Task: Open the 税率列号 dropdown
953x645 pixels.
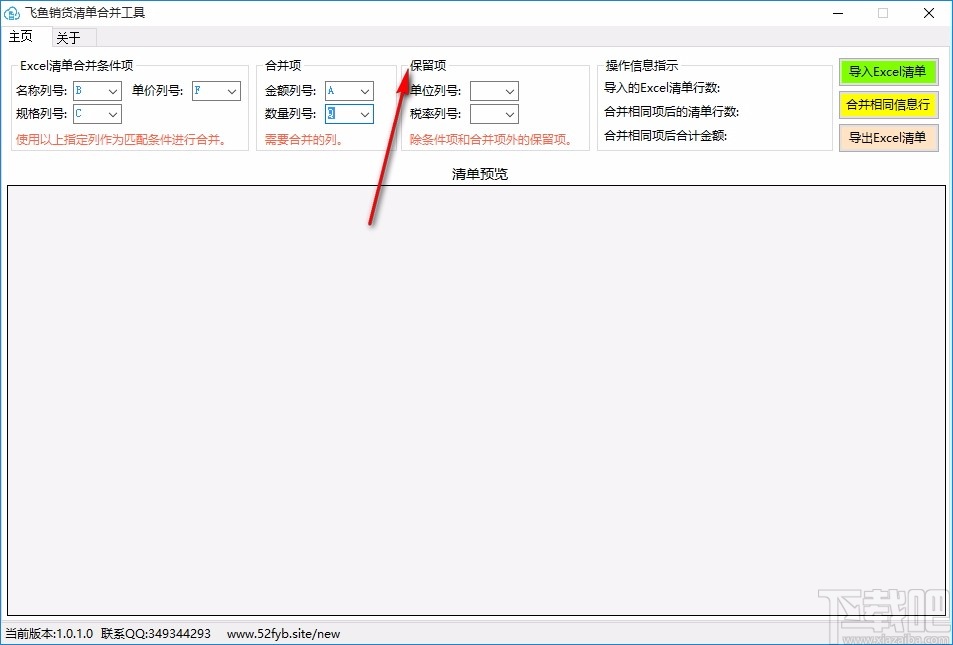Action: pyautogui.click(x=510, y=113)
